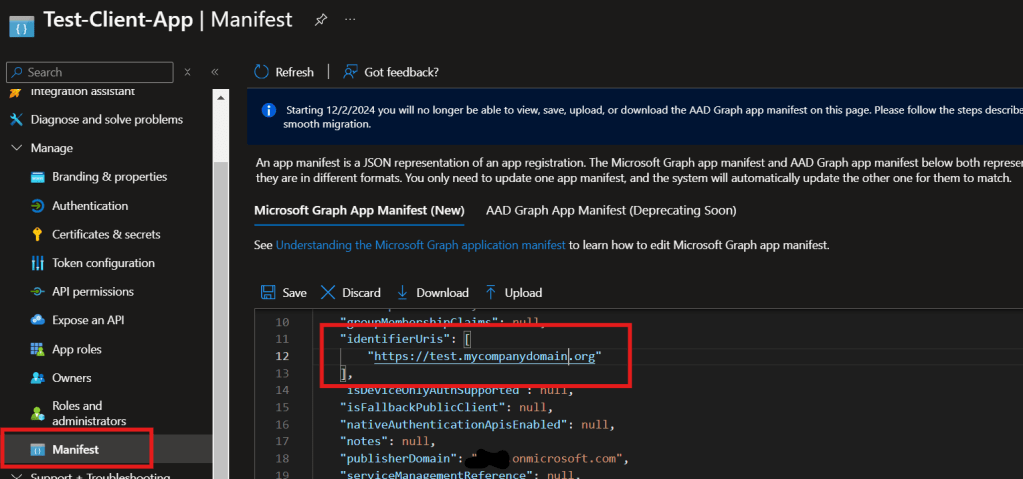Click the Refresh icon in toolbar
Screen dimensions: 1023x479
coord(262,72)
